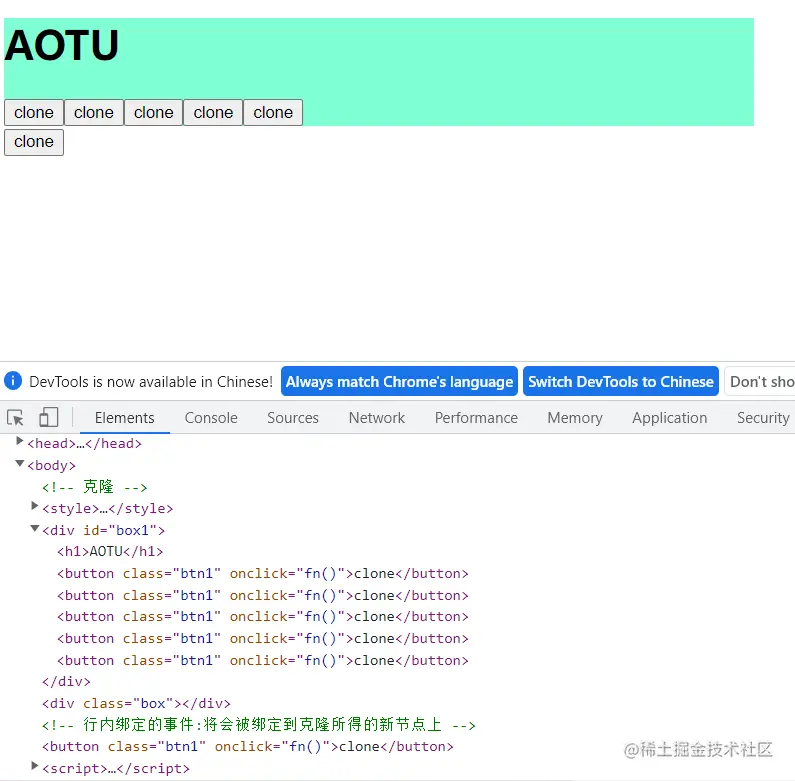Image resolution: width=795 pixels, height=781 pixels.
Task: Open the Security tab
Action: [x=763, y=418]
